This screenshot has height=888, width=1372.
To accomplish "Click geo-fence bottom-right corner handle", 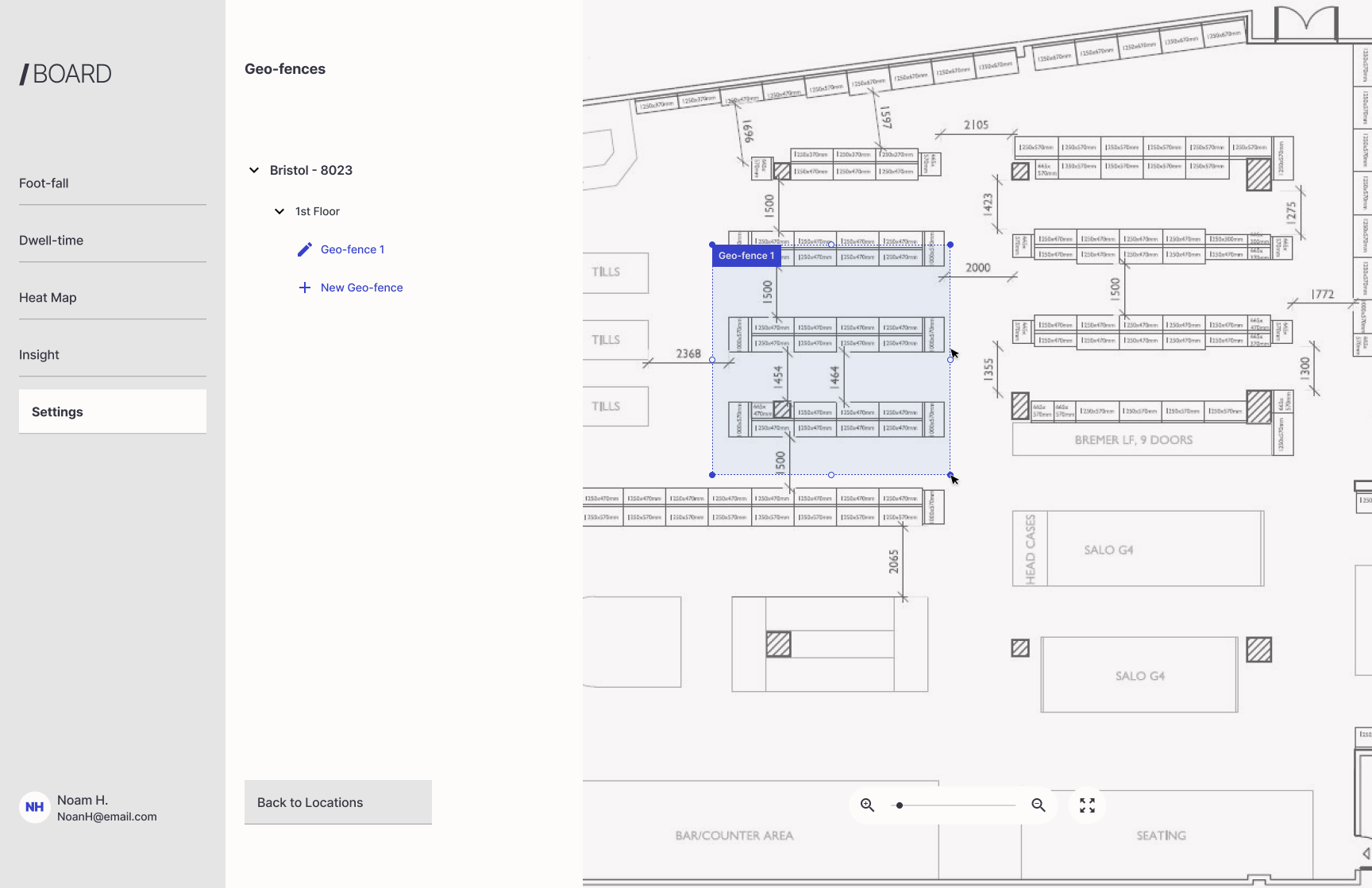I will point(950,475).
